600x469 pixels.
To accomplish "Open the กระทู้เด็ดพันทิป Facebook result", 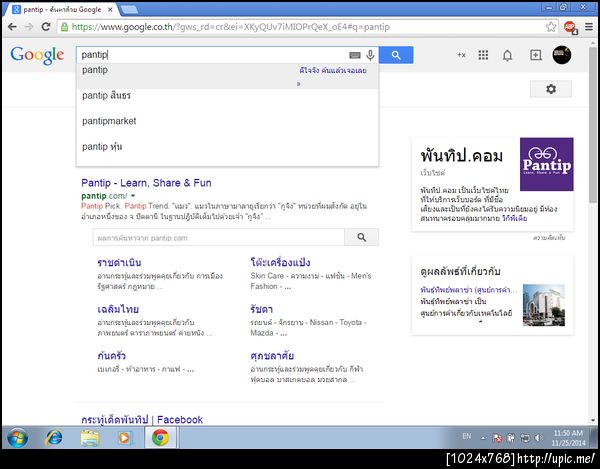I will [x=142, y=420].
